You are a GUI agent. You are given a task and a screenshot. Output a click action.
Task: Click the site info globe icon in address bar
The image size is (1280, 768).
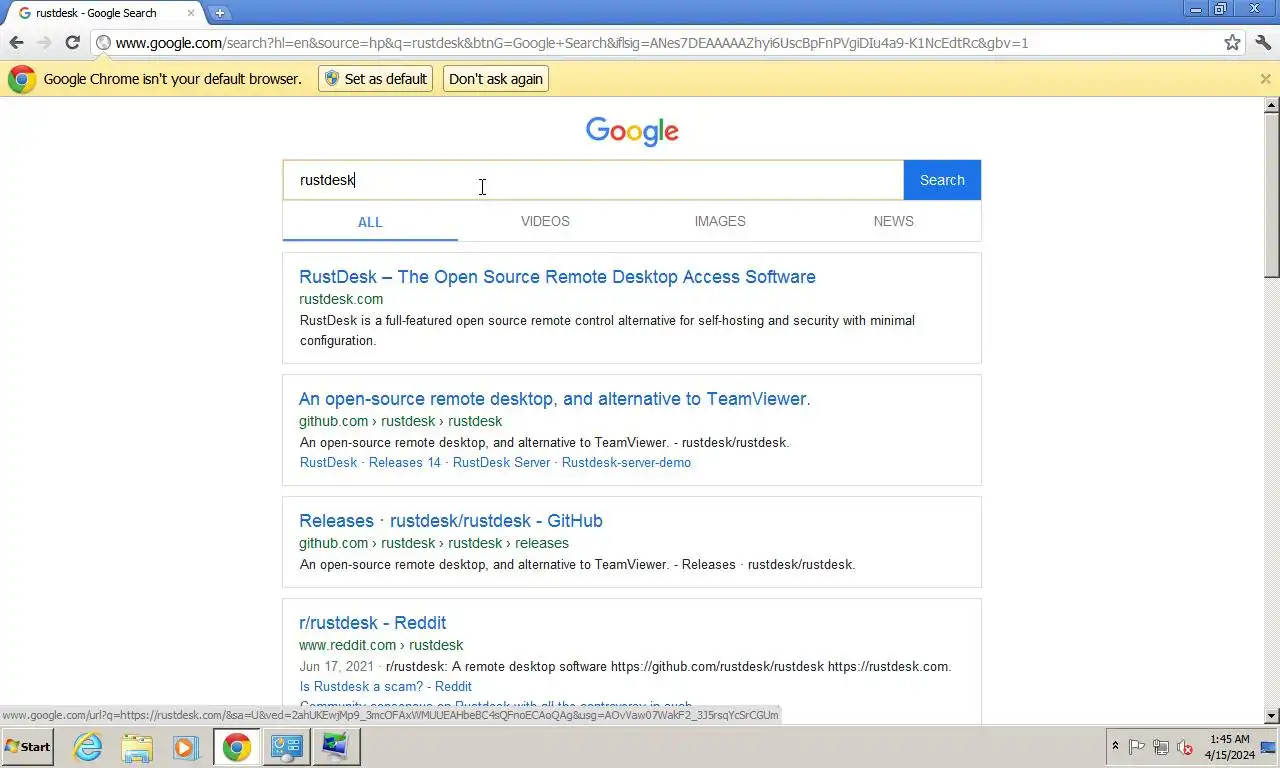coord(103,43)
